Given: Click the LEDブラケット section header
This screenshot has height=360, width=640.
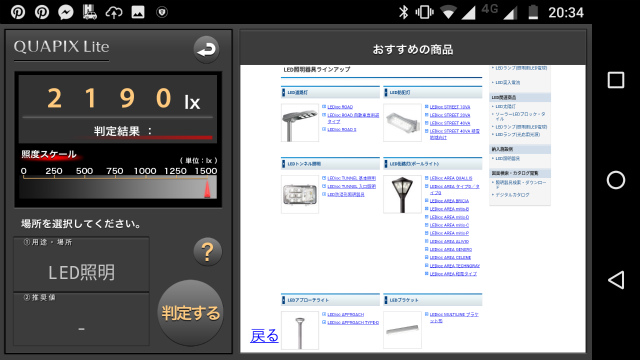Looking at the screenshot, I should pyautogui.click(x=433, y=300).
